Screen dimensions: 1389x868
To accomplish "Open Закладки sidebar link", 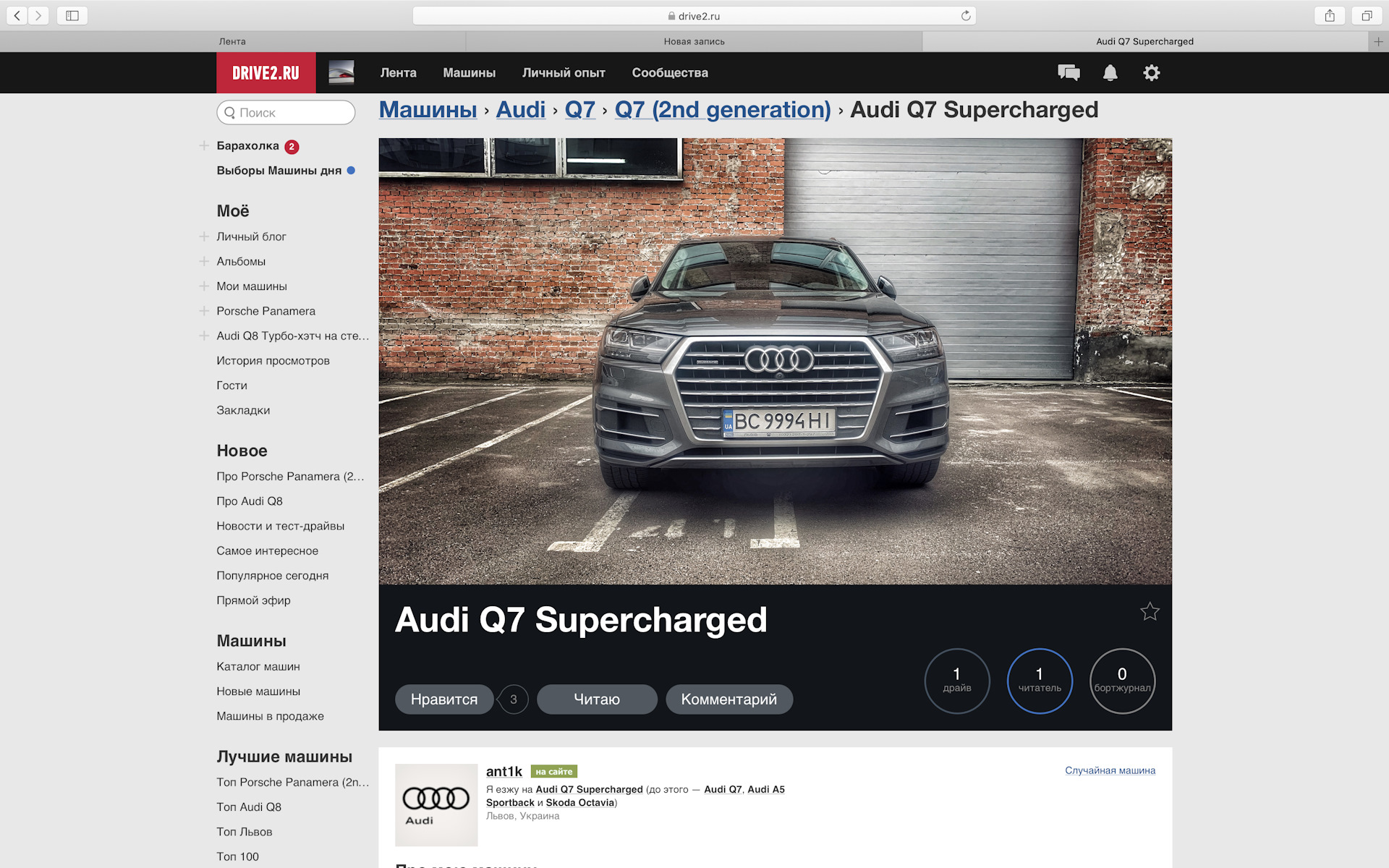I will click(x=243, y=410).
